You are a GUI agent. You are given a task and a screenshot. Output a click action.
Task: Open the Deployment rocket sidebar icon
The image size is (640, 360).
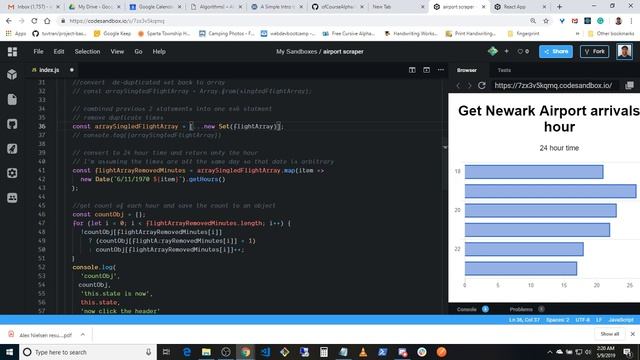(12, 149)
